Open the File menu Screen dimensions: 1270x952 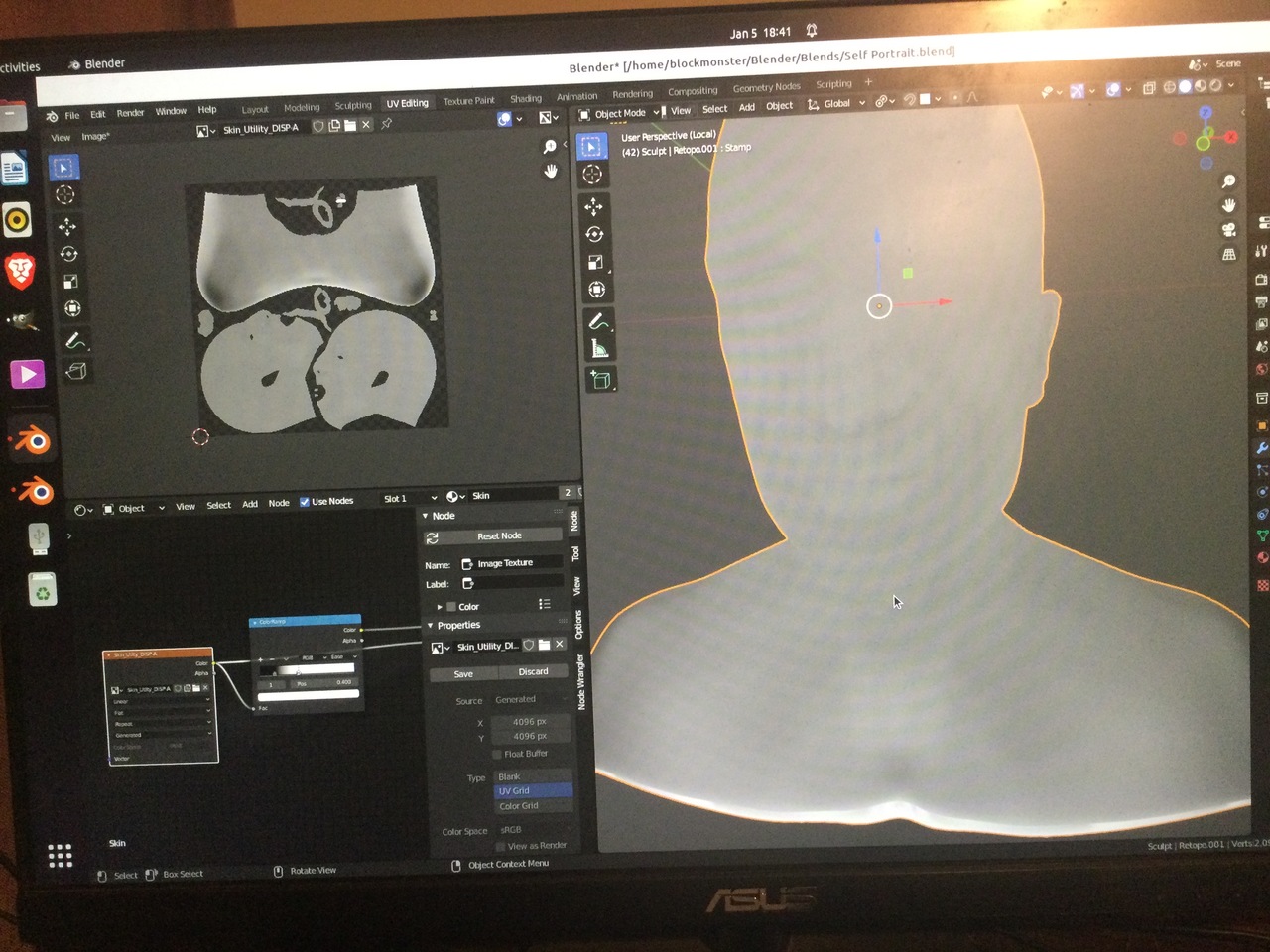pyautogui.click(x=72, y=115)
